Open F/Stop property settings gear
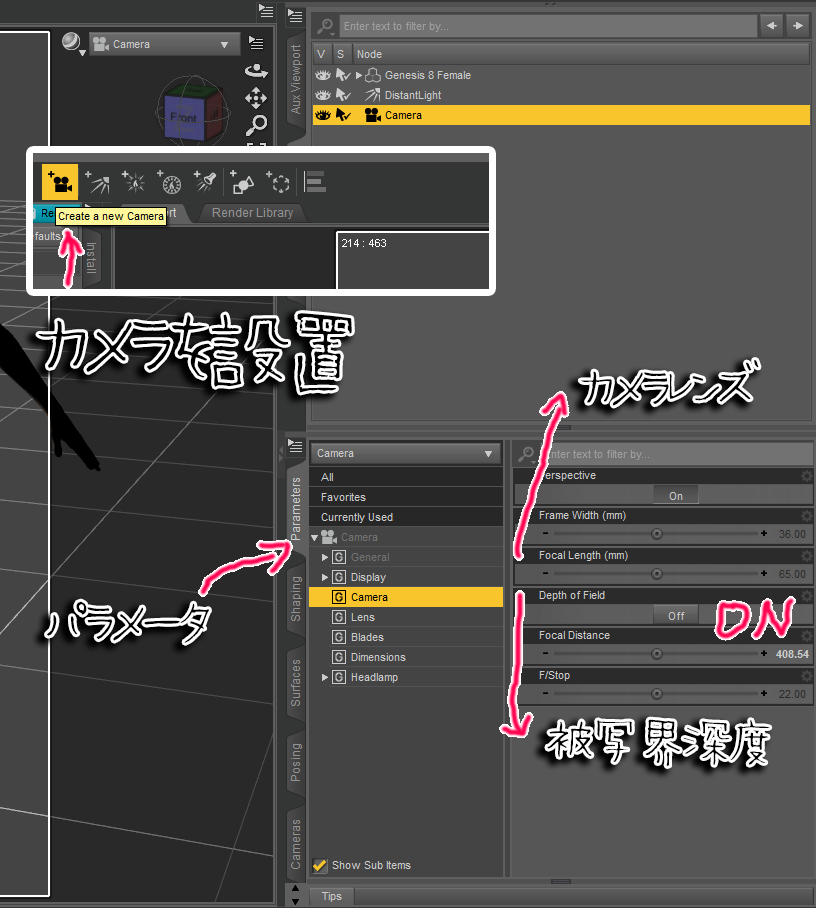The width and height of the screenshot is (816, 908). pyautogui.click(x=807, y=676)
